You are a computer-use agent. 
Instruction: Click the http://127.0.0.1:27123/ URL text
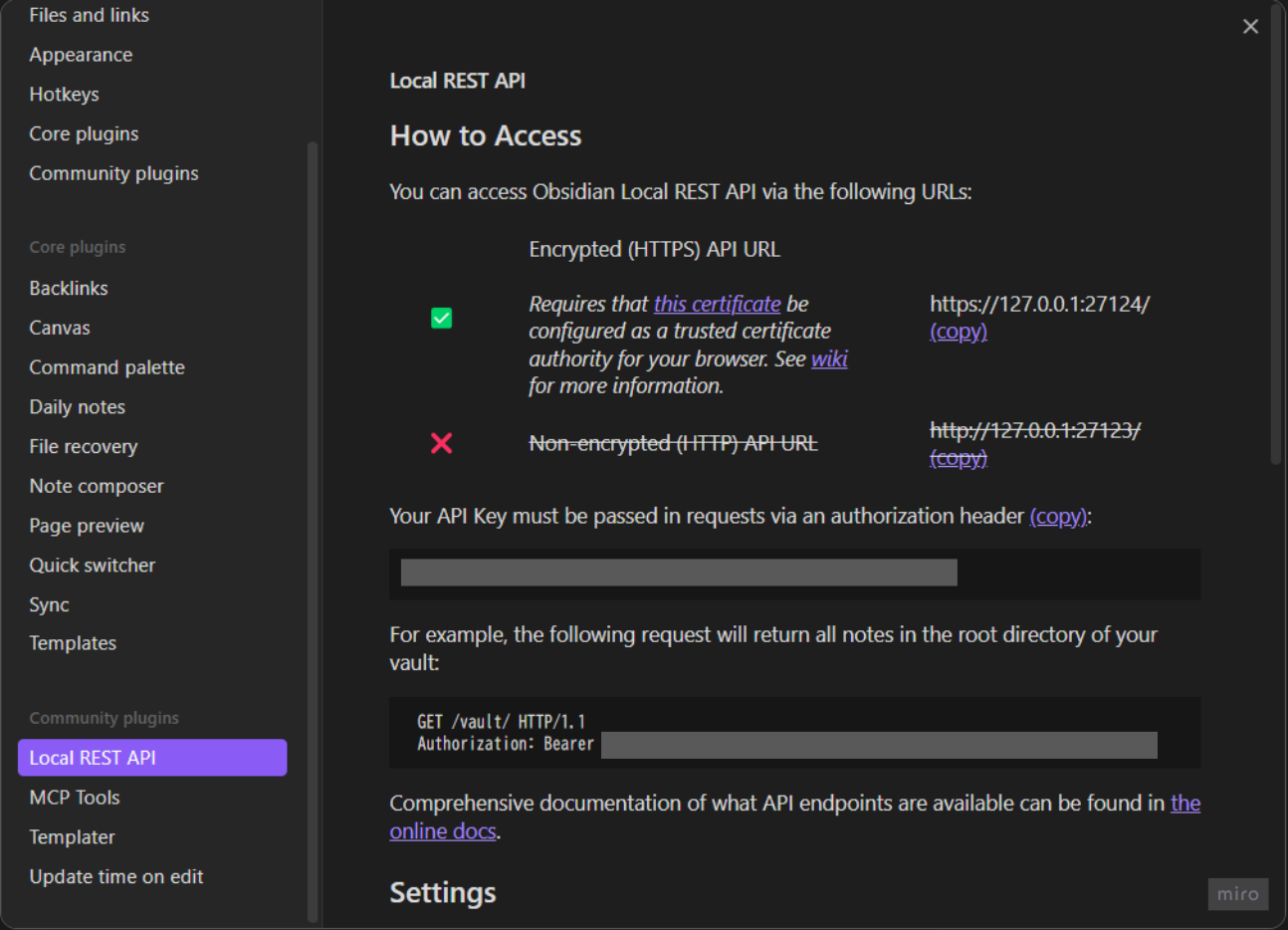point(1035,430)
